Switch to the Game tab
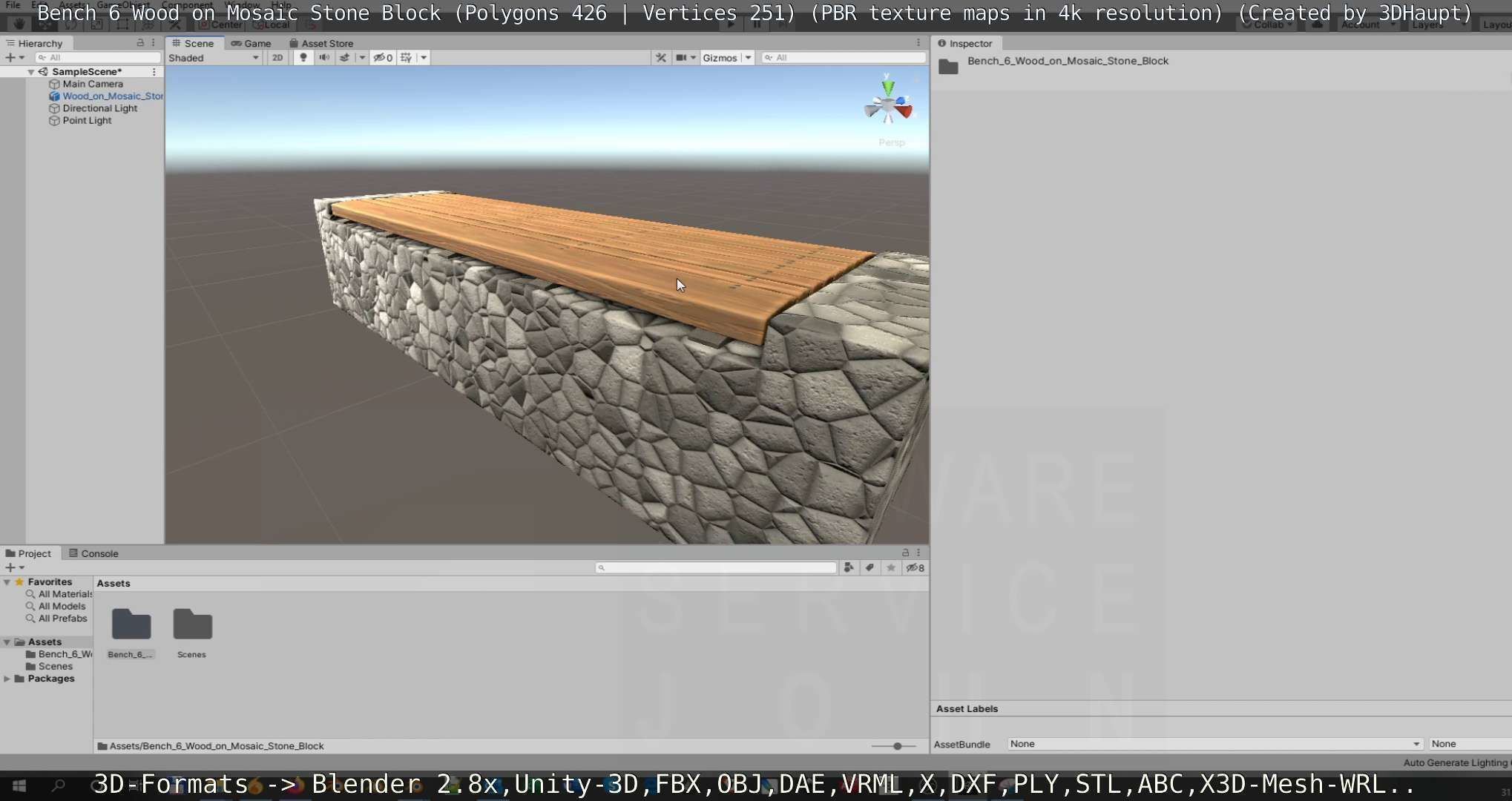This screenshot has width=1512, height=801. 252,43
